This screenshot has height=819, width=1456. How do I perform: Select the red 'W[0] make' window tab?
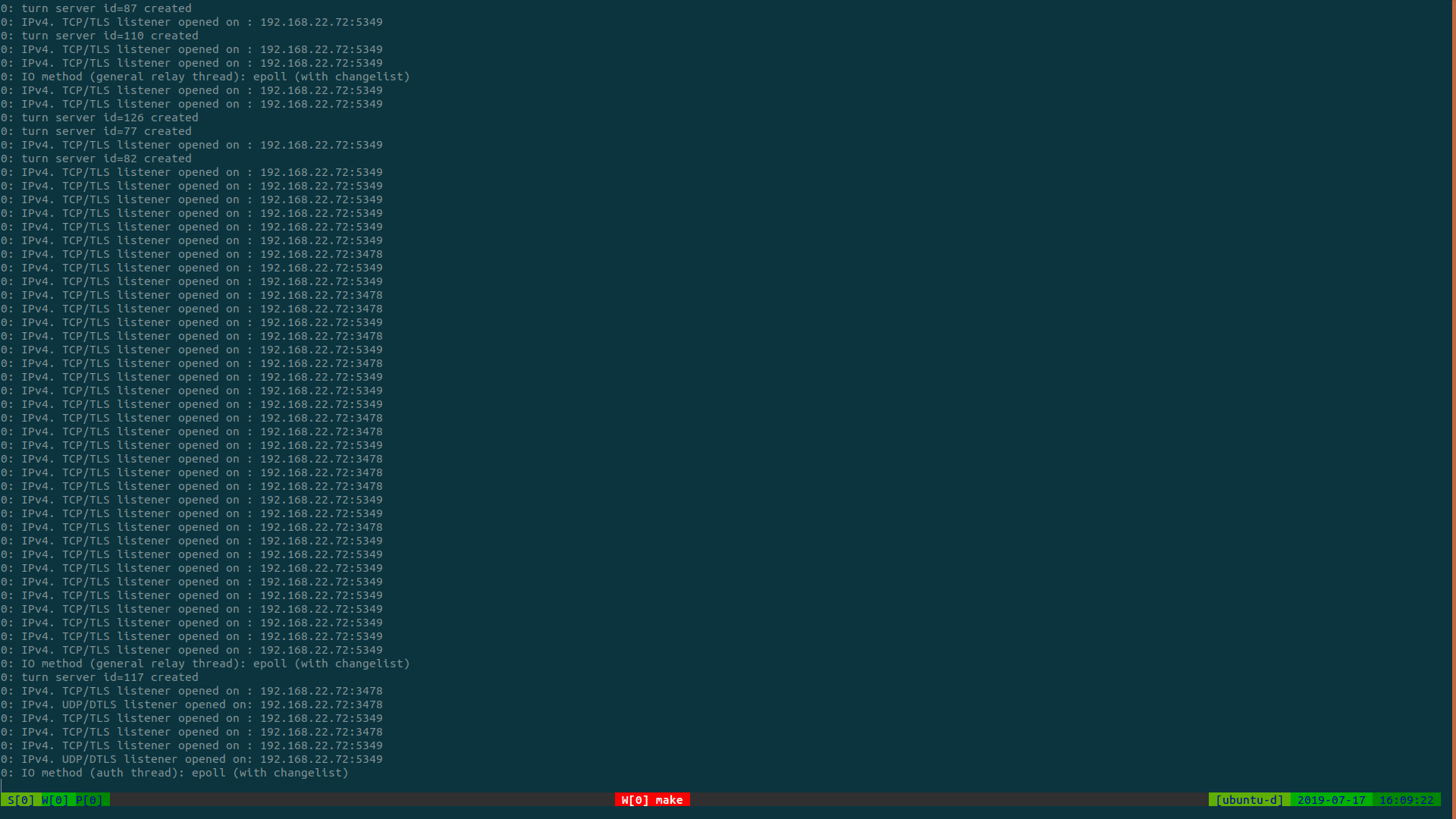click(652, 800)
